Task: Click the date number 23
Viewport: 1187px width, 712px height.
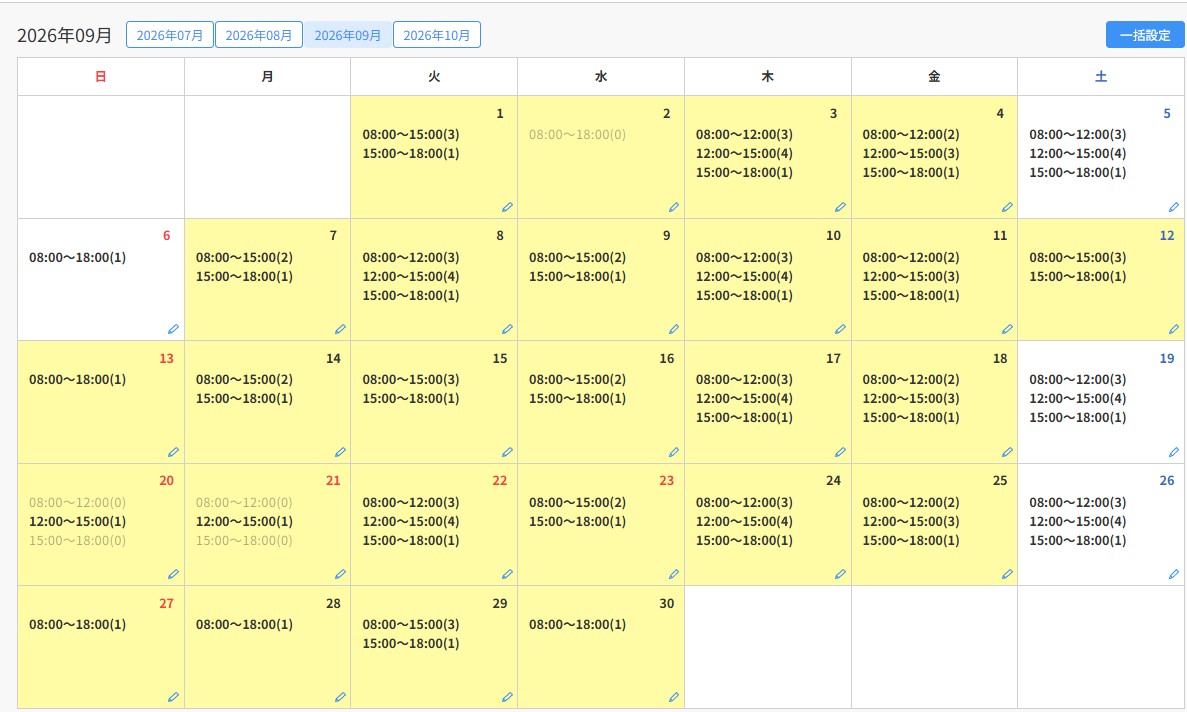Action: 666,480
